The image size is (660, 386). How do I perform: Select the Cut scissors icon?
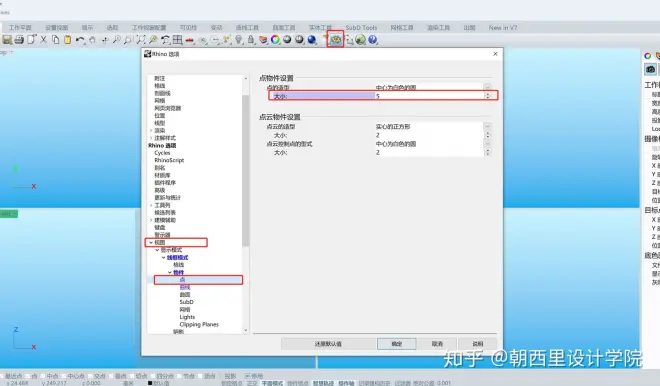43,40
